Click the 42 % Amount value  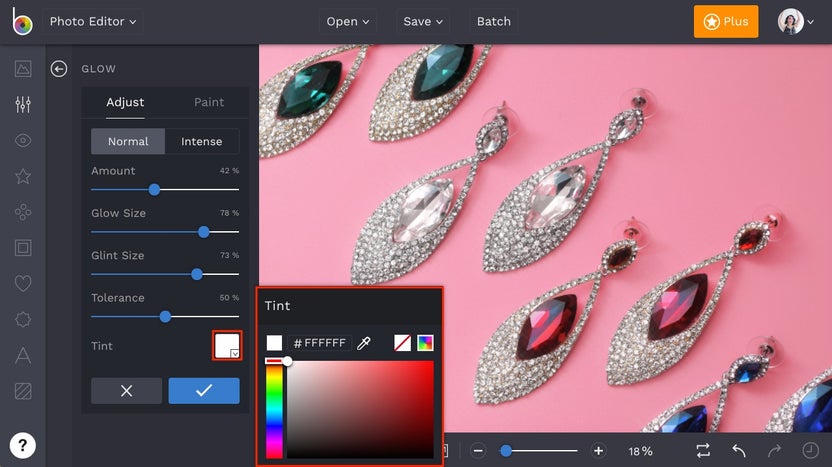[229, 171]
